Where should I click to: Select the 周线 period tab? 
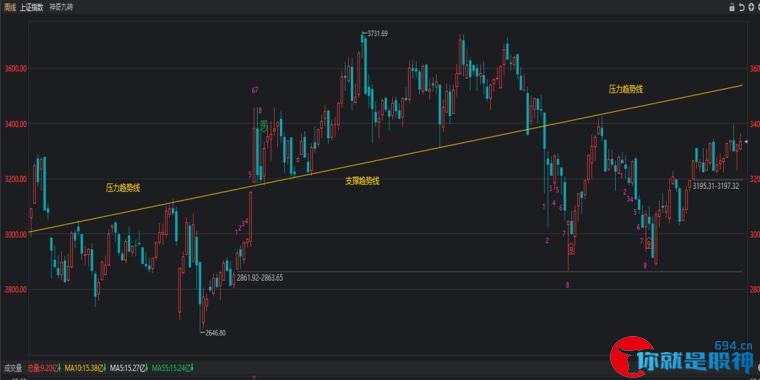tap(10, 8)
